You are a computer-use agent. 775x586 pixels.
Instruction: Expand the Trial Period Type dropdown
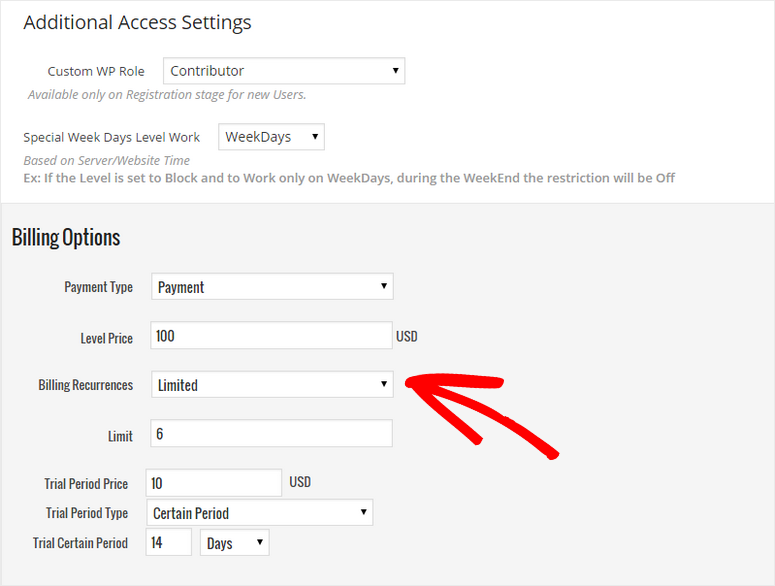(259, 513)
